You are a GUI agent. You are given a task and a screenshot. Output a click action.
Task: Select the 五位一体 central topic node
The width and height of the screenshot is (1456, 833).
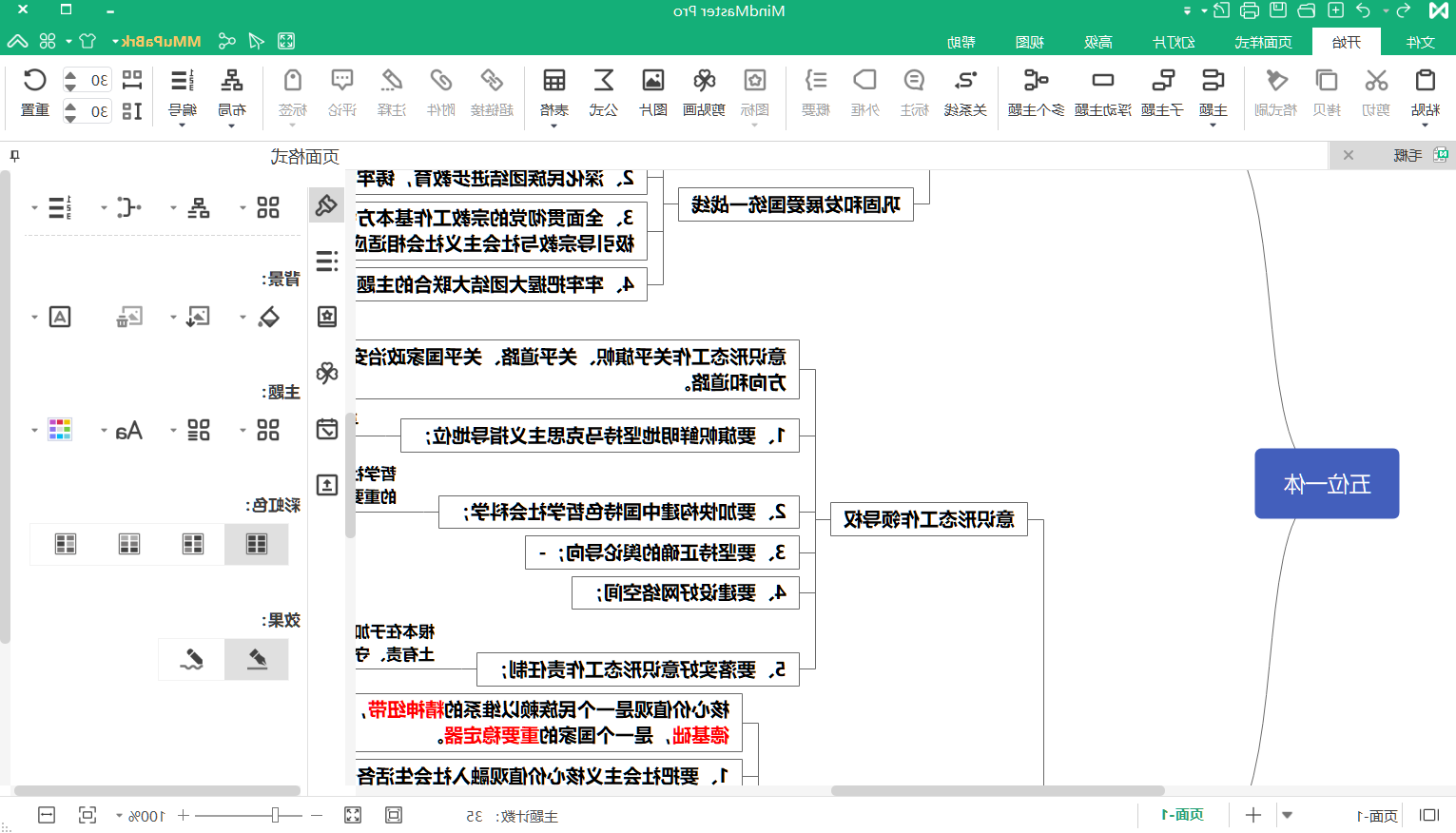click(x=1327, y=483)
